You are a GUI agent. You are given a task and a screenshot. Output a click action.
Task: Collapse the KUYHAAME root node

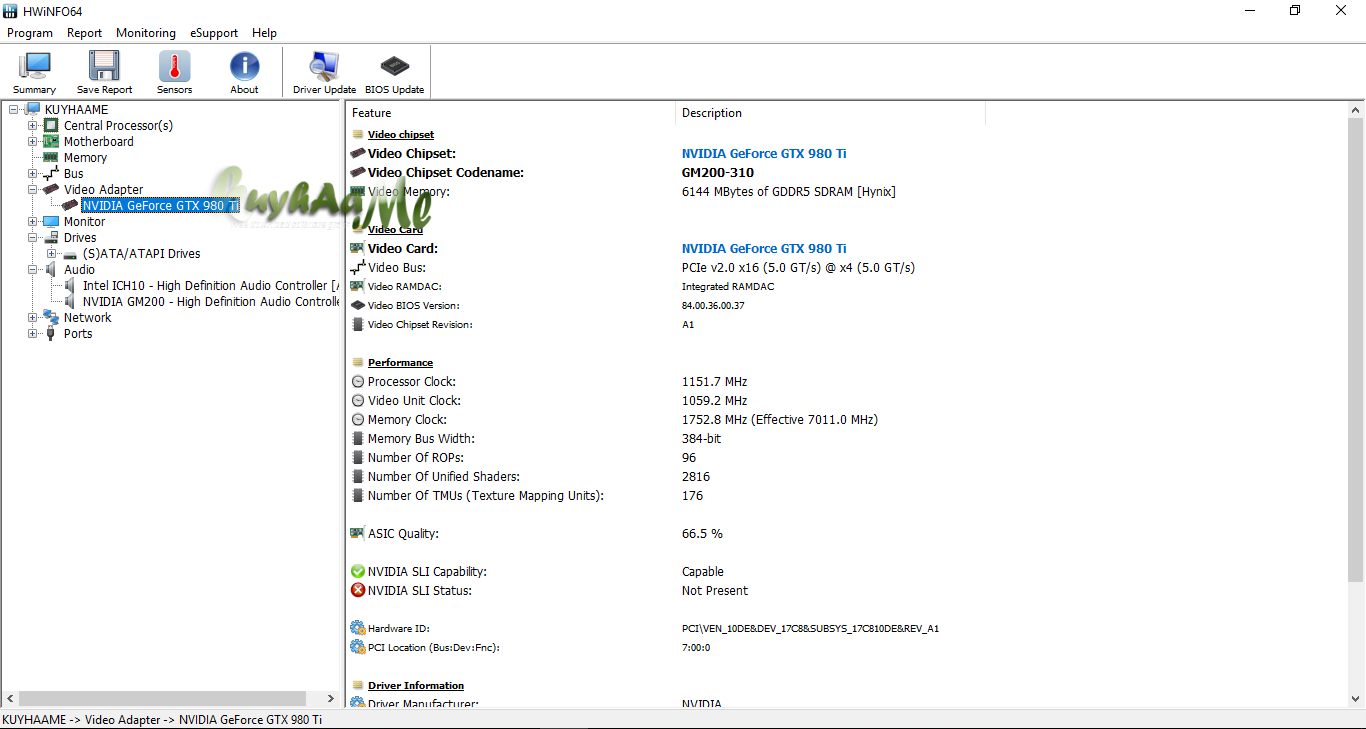14,109
